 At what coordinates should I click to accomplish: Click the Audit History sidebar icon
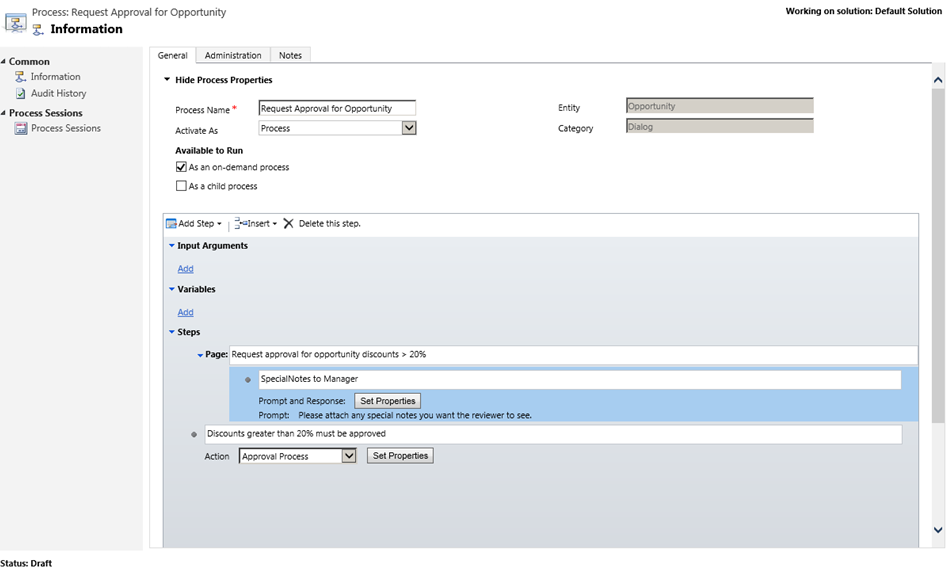(21, 94)
